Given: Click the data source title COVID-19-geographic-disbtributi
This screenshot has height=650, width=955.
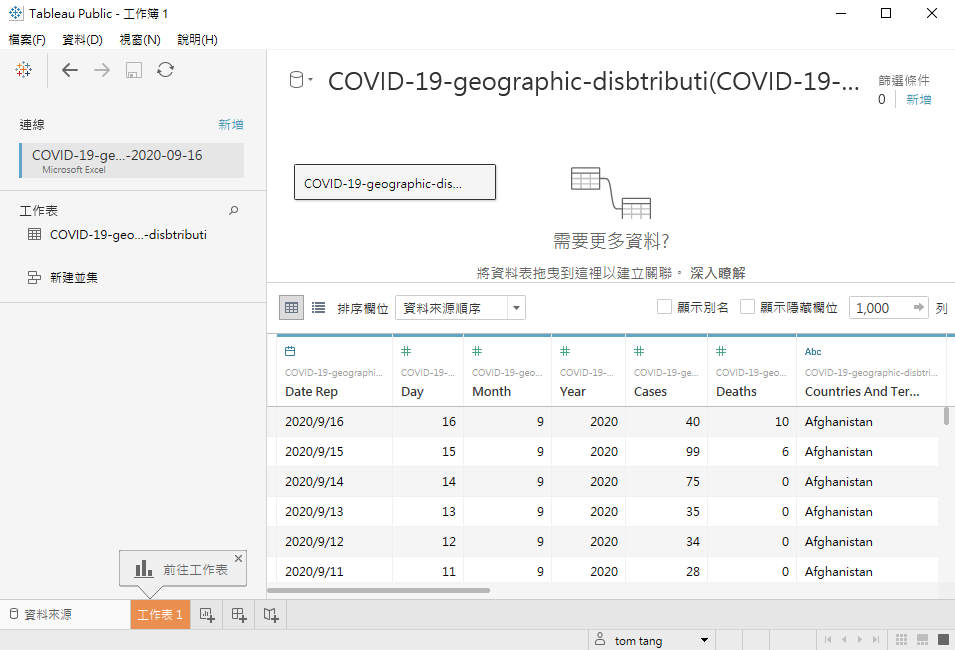Looking at the screenshot, I should [594, 81].
